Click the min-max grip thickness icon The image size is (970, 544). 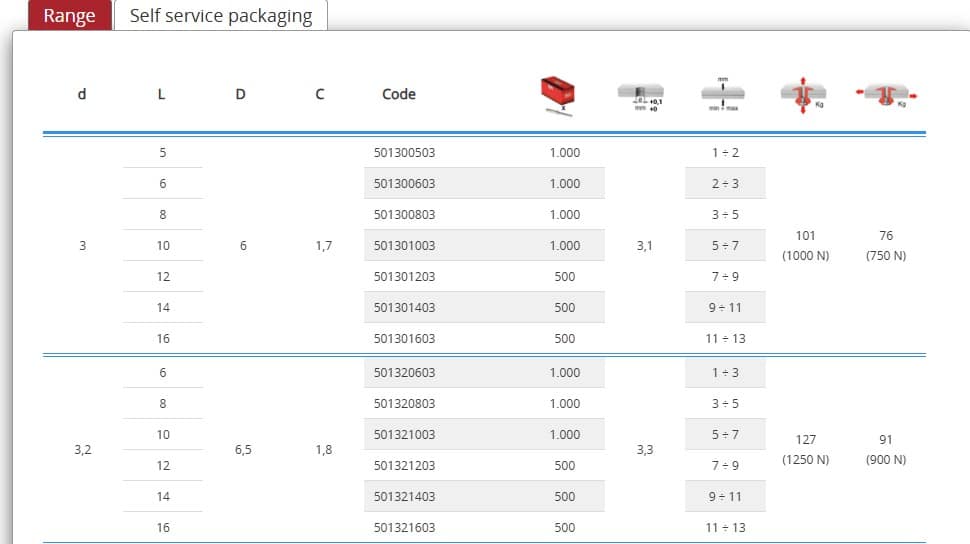point(724,95)
